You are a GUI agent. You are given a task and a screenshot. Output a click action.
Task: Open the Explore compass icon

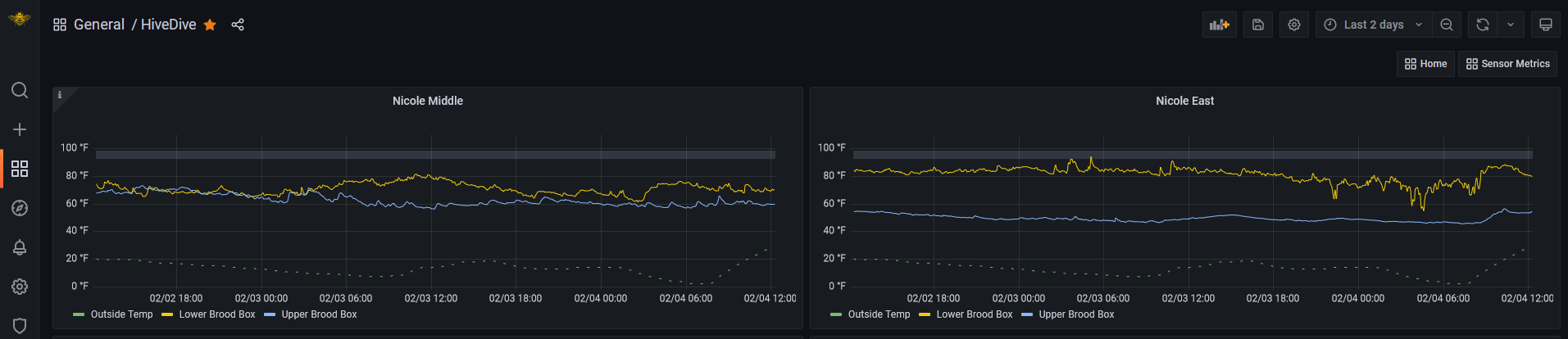[x=20, y=208]
